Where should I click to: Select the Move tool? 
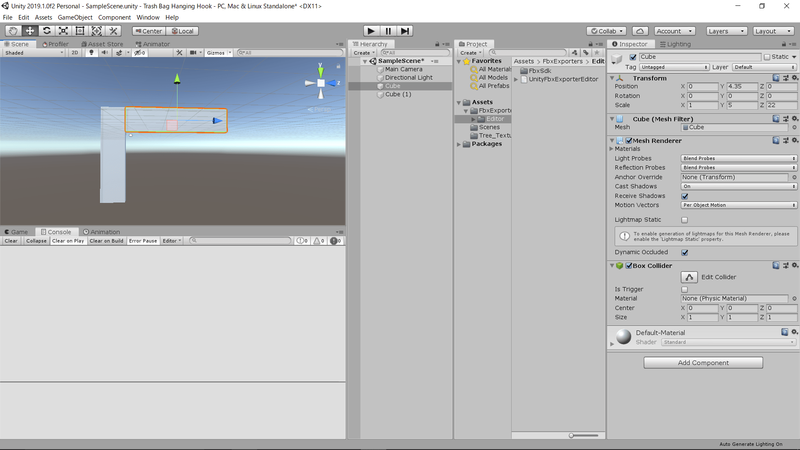click(x=30, y=31)
